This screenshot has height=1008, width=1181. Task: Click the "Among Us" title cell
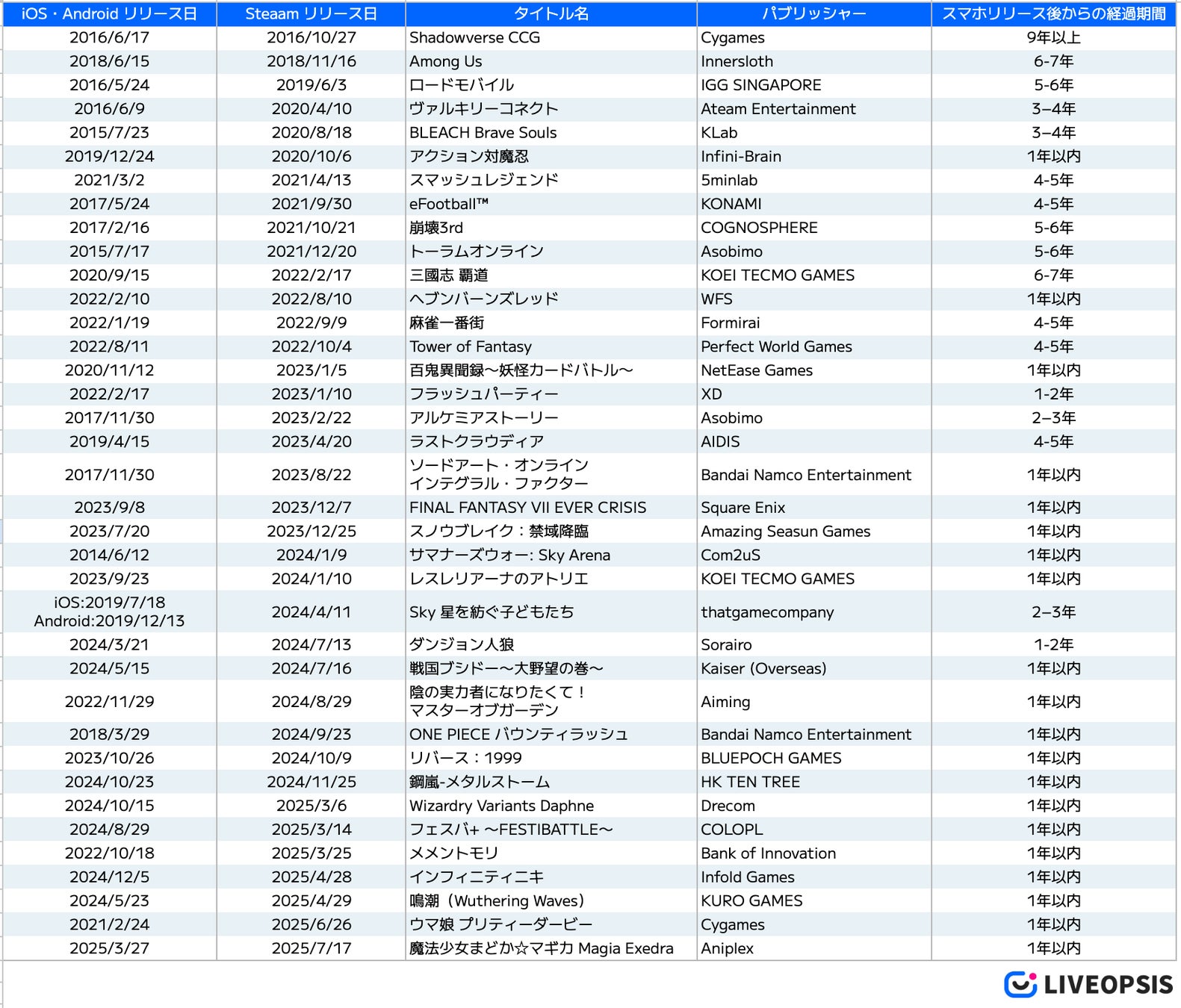pyautogui.click(x=551, y=61)
